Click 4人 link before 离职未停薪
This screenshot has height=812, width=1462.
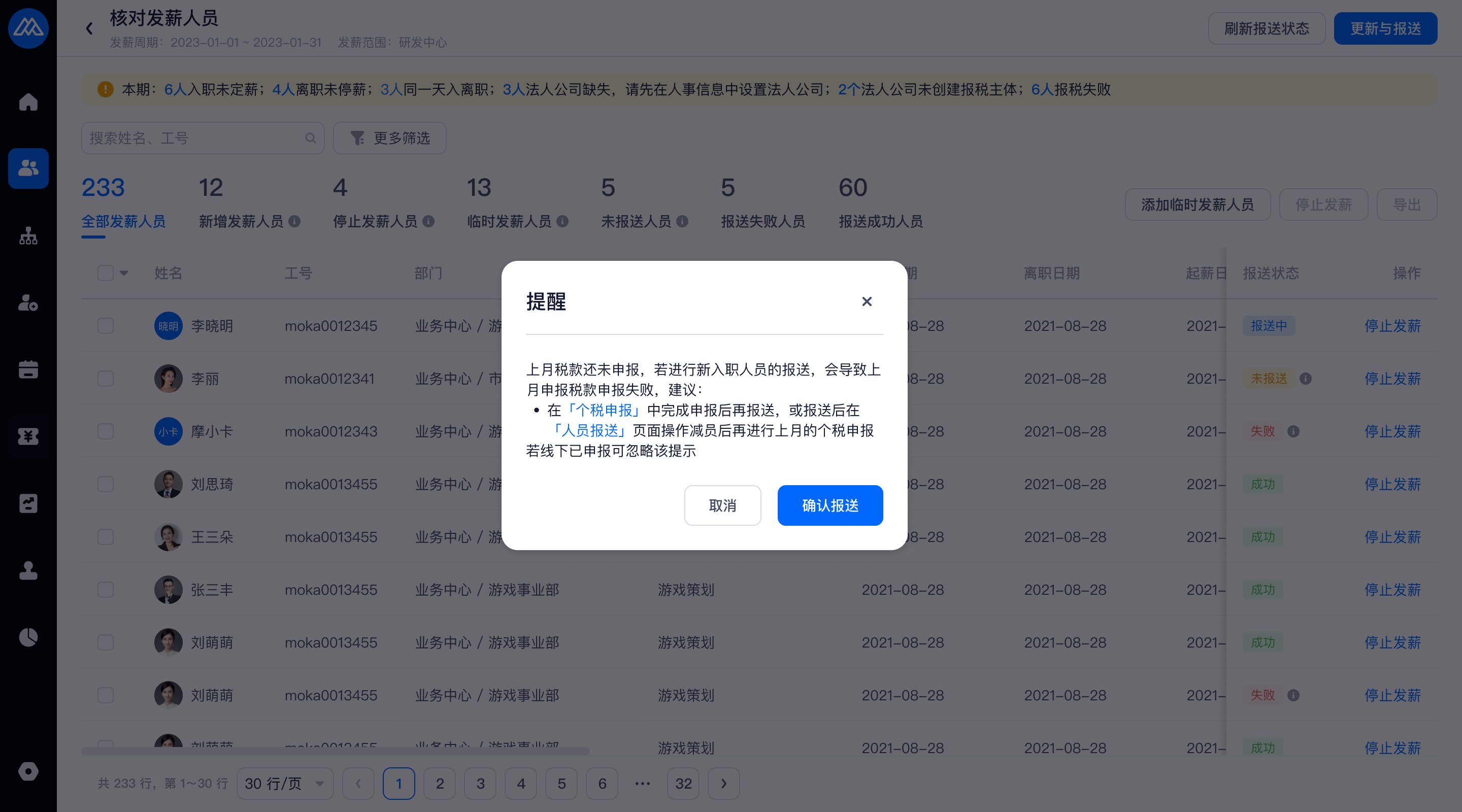[283, 89]
